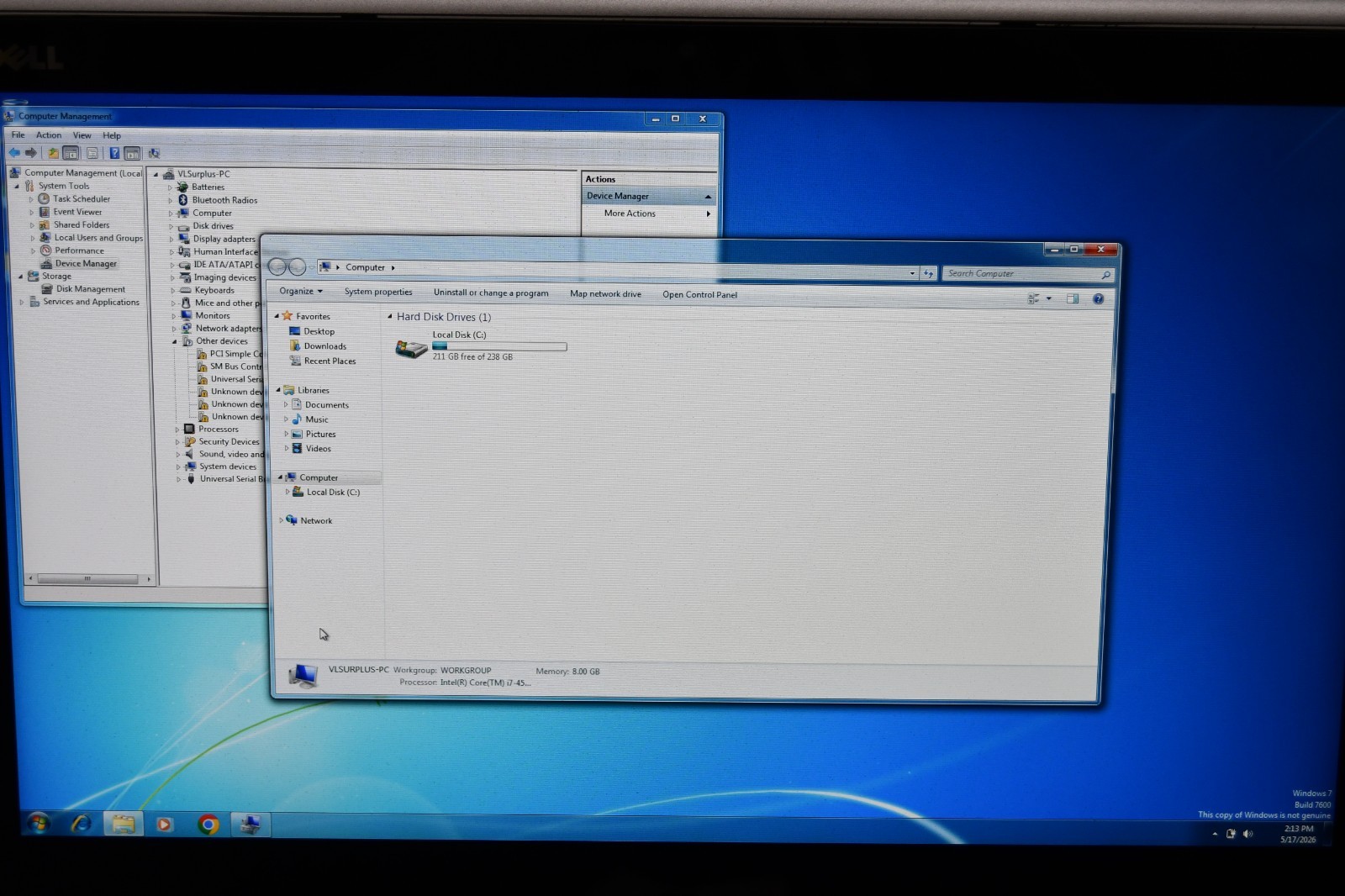This screenshot has height=896, width=1345.
Task: Click the Performance icon in System Tools
Action: point(46,250)
